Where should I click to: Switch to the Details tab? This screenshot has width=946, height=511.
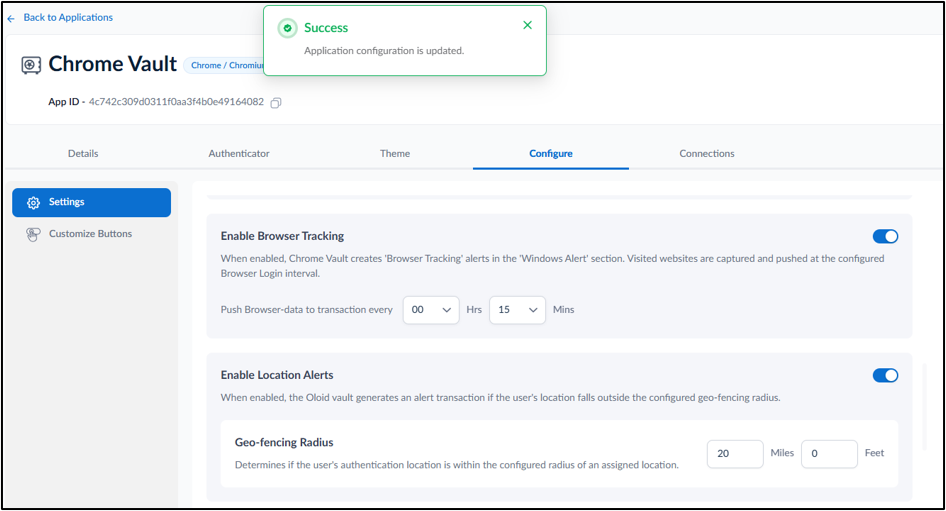(x=83, y=153)
